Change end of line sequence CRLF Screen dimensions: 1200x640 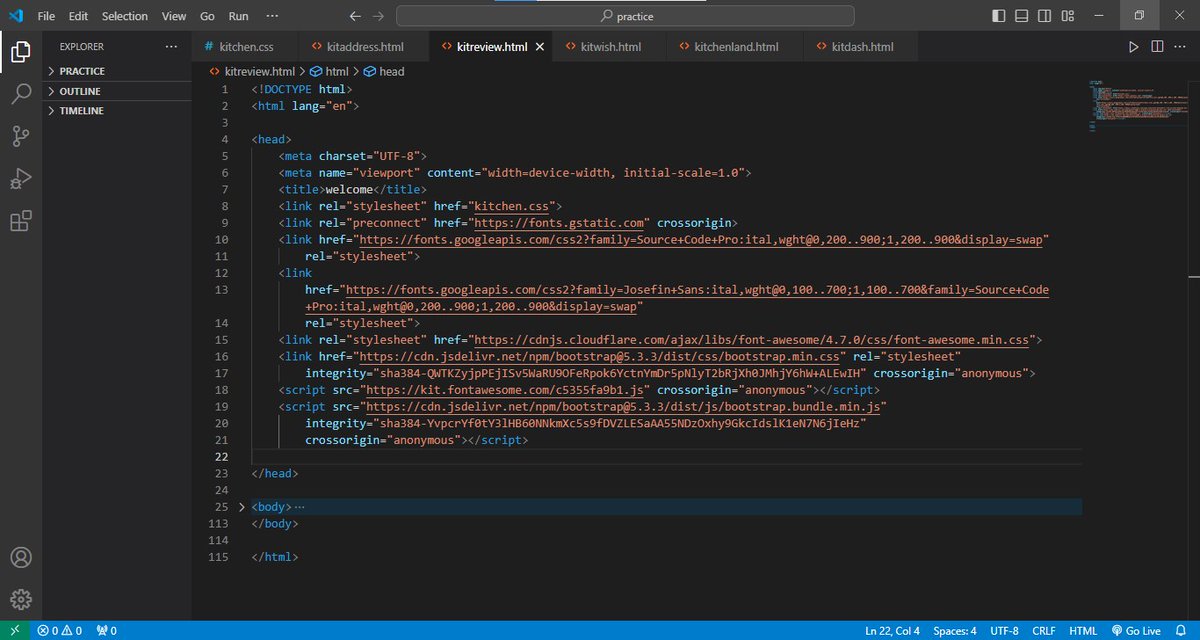point(1044,631)
